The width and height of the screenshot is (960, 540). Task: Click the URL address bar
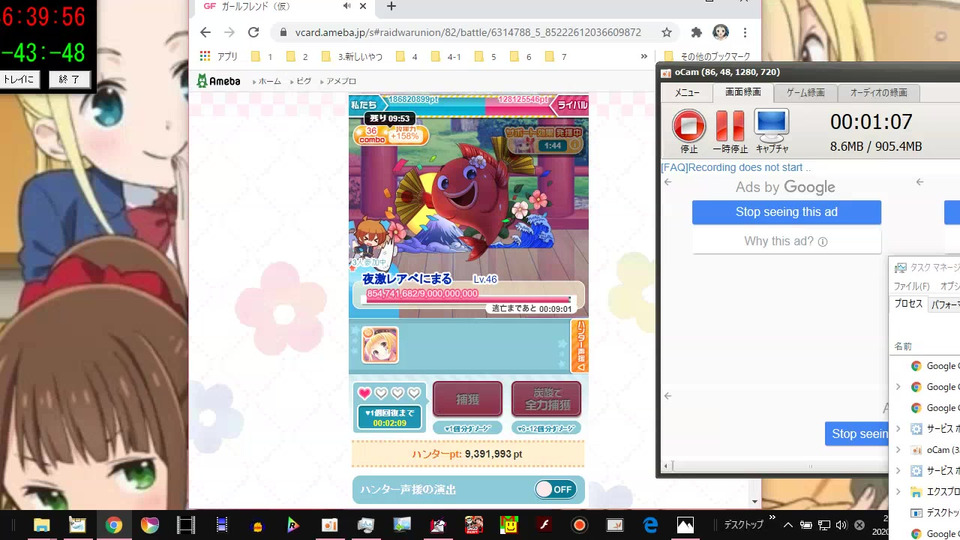point(468,32)
